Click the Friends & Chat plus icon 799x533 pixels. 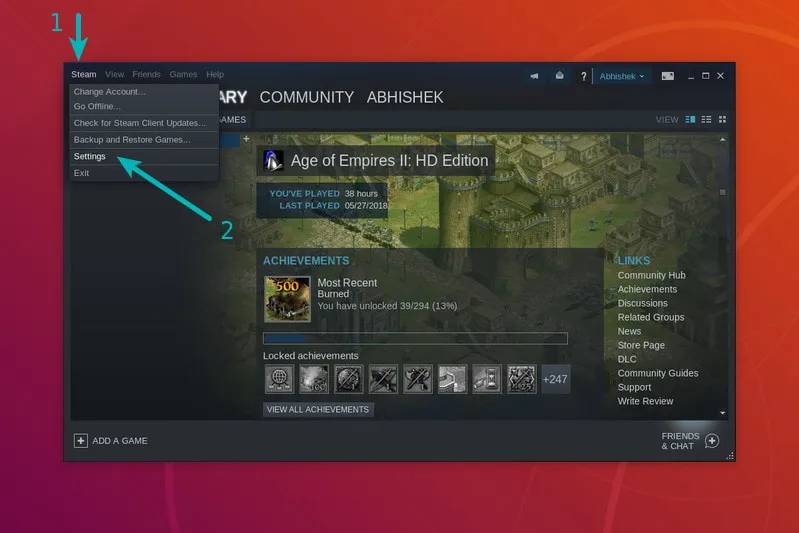712,441
